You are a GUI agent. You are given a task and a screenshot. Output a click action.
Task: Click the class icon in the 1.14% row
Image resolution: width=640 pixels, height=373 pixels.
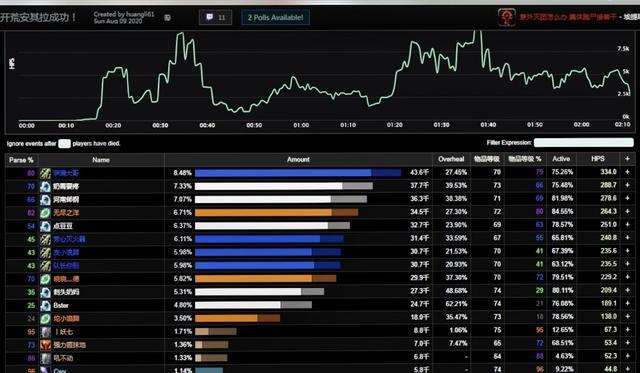45,370
